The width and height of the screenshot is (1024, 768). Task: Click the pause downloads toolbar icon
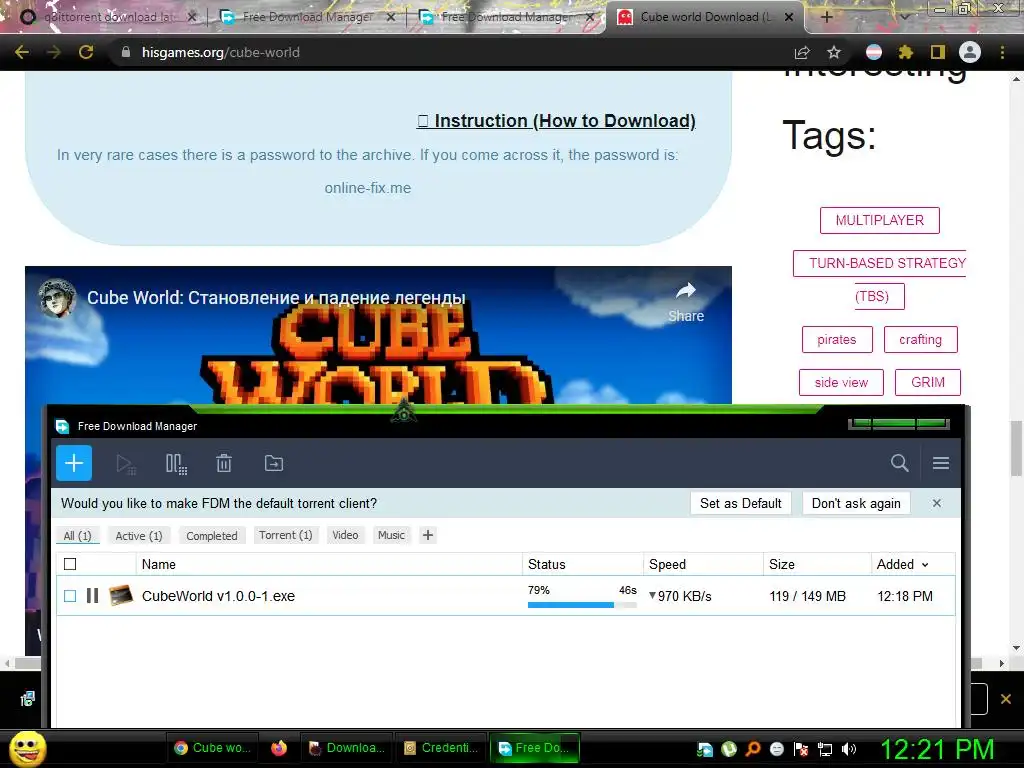click(176, 464)
